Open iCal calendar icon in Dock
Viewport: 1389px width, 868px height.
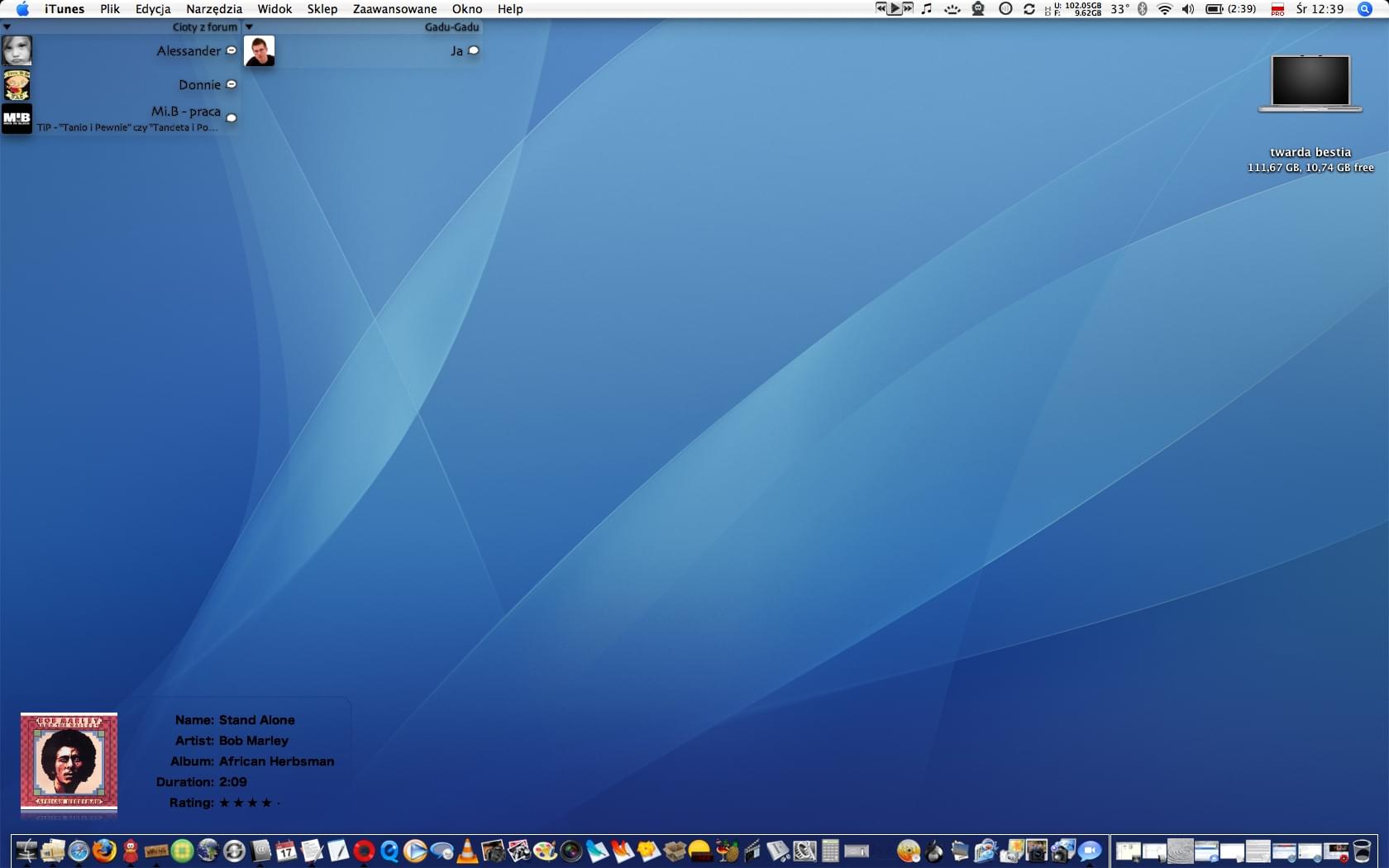[x=286, y=850]
